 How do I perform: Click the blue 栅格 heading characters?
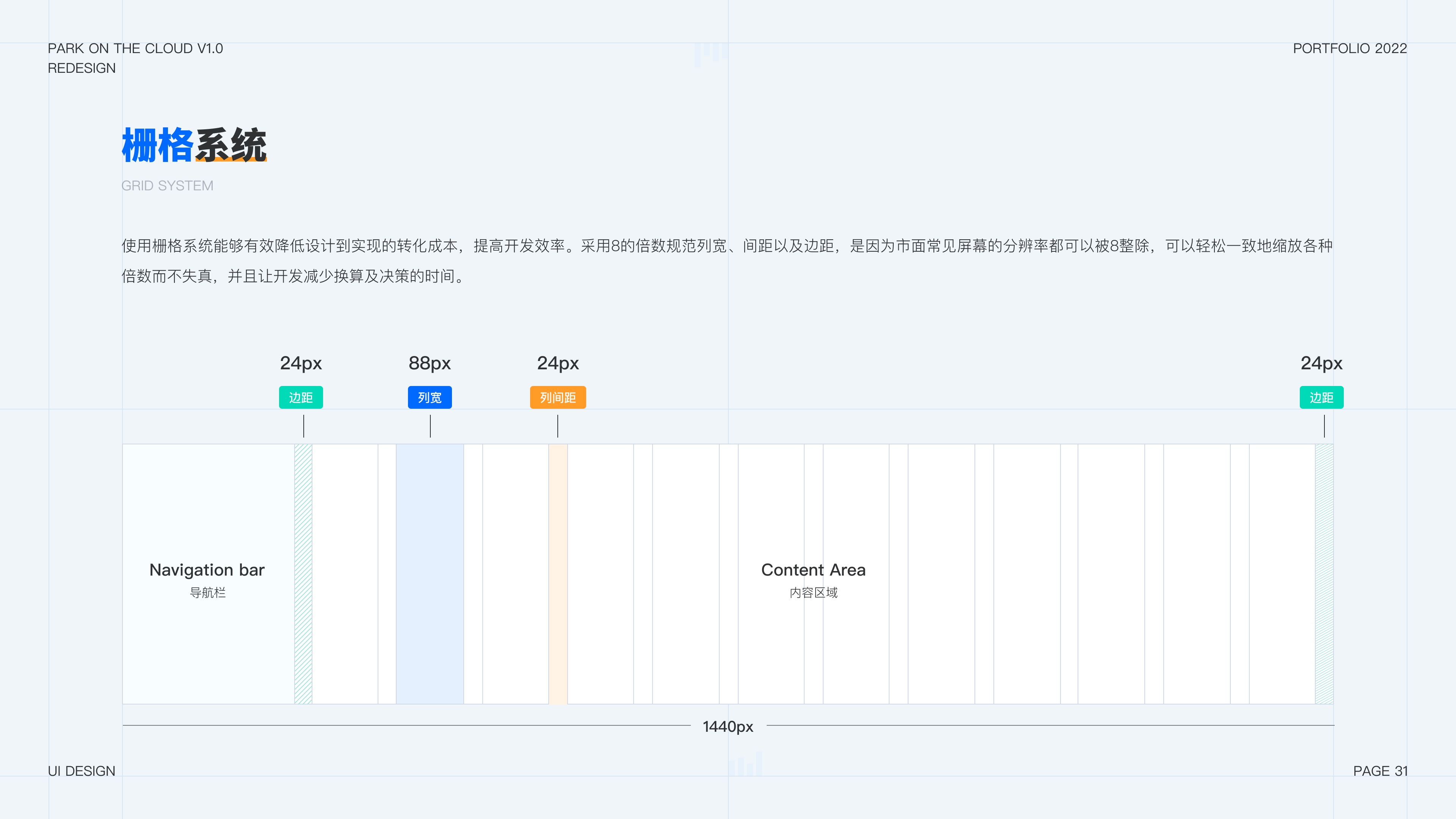pyautogui.click(x=158, y=145)
